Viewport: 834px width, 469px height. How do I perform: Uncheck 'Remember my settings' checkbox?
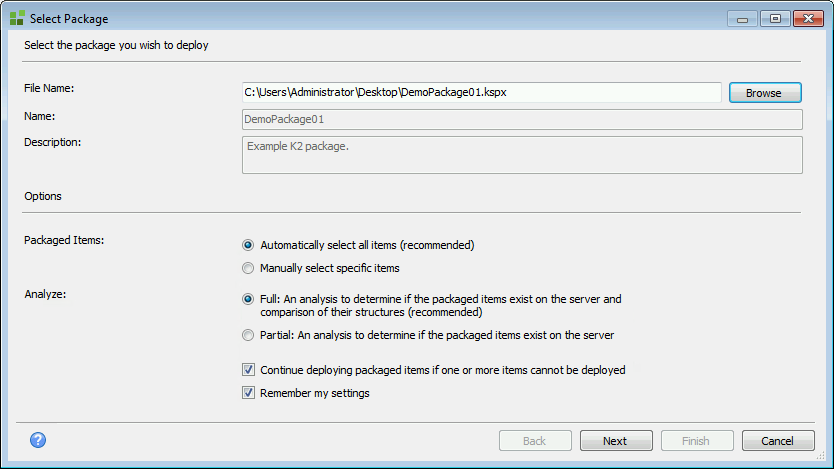click(249, 393)
